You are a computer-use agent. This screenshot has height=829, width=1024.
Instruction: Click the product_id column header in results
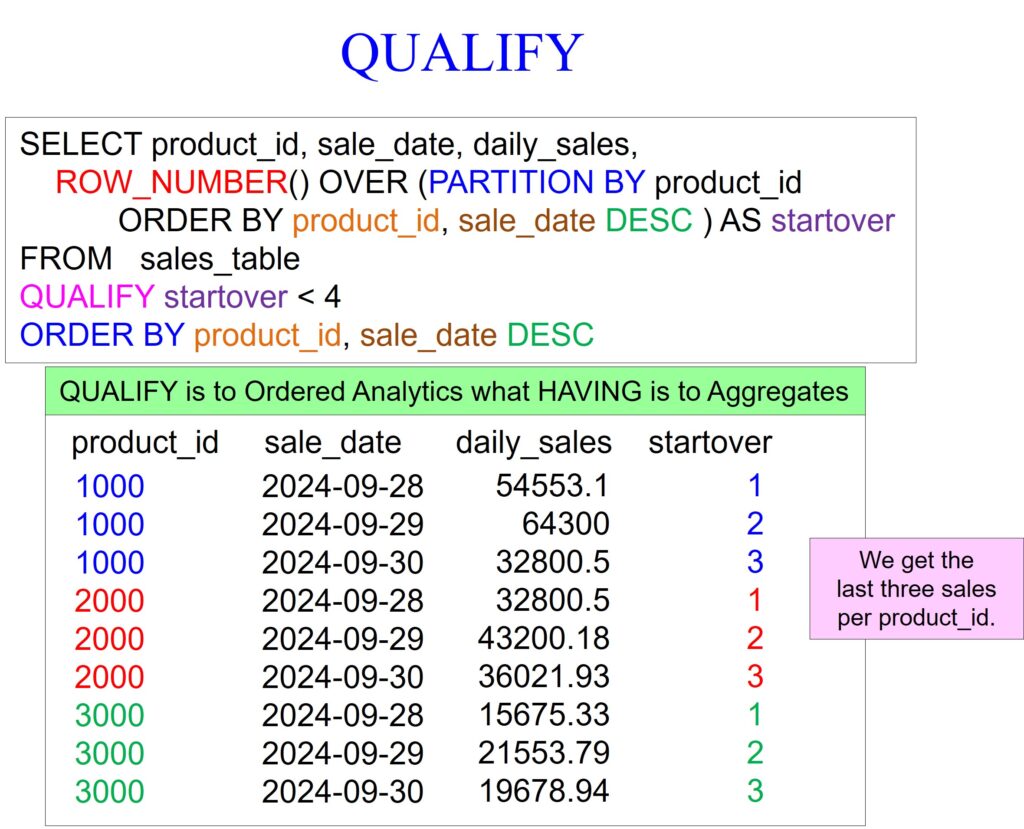145,442
